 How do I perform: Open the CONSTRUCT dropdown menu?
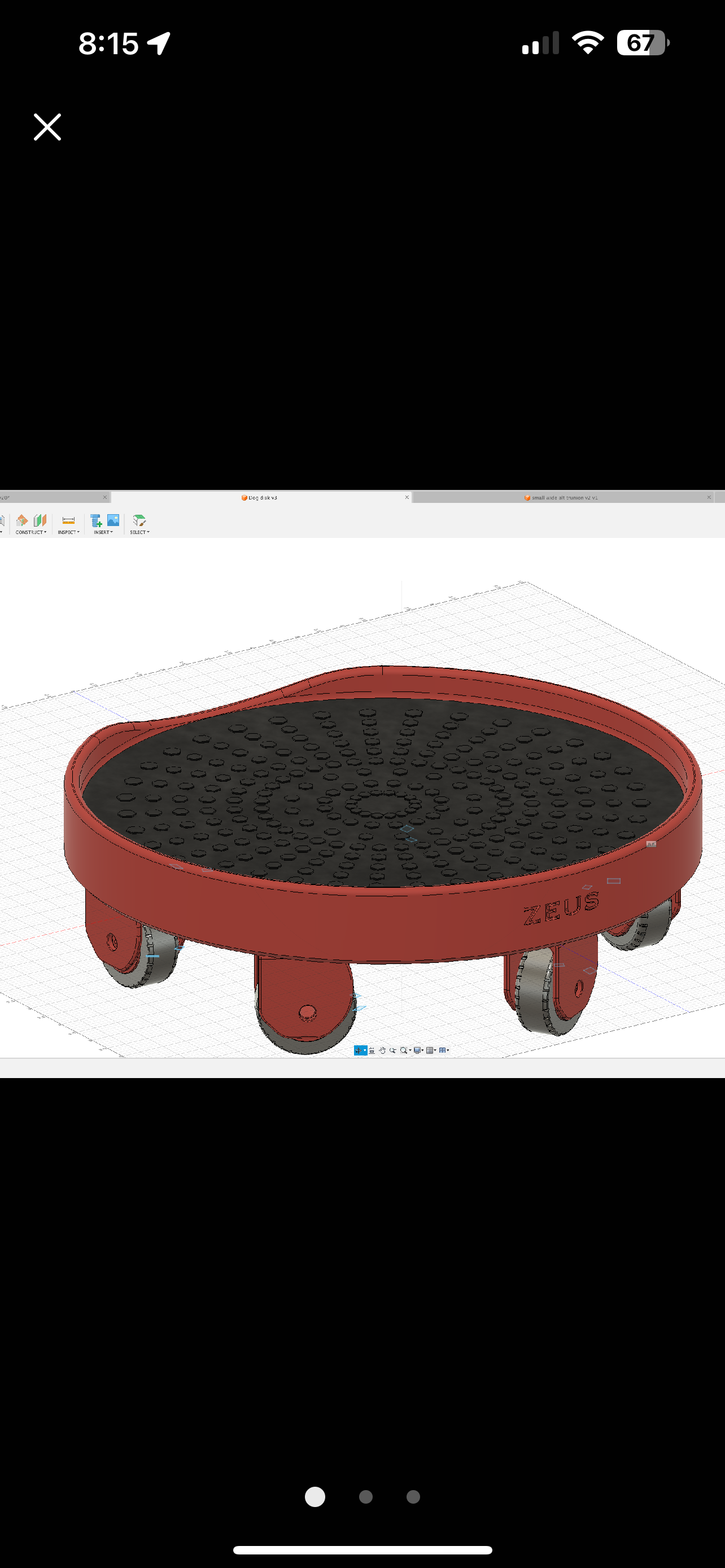30,532
